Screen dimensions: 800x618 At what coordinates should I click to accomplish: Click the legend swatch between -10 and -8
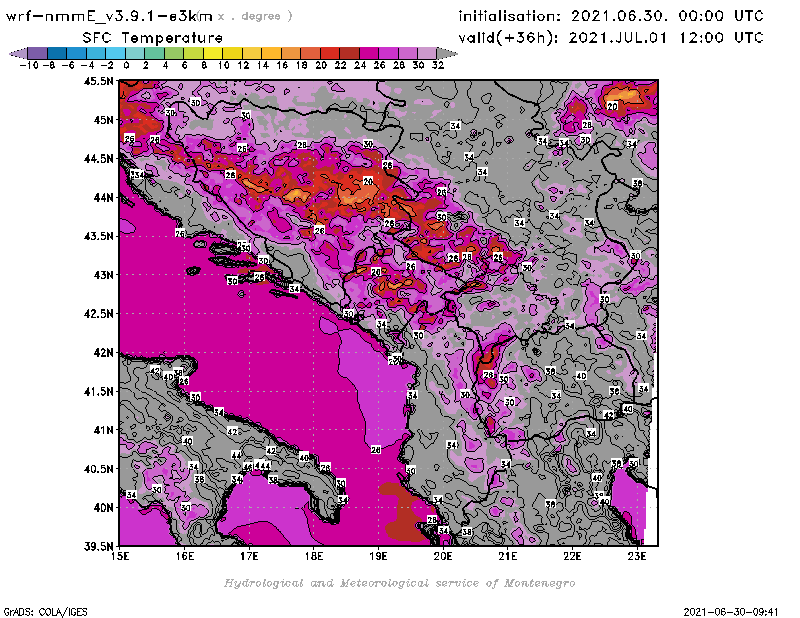coord(38,53)
